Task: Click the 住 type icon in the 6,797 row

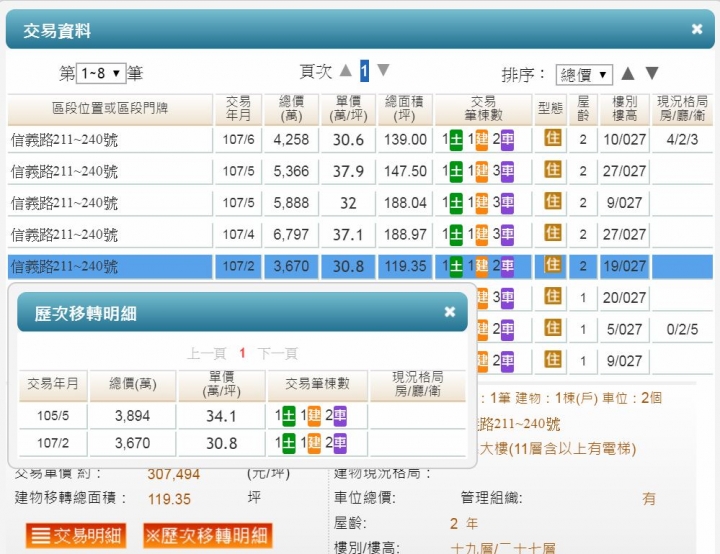Action: tap(553, 233)
